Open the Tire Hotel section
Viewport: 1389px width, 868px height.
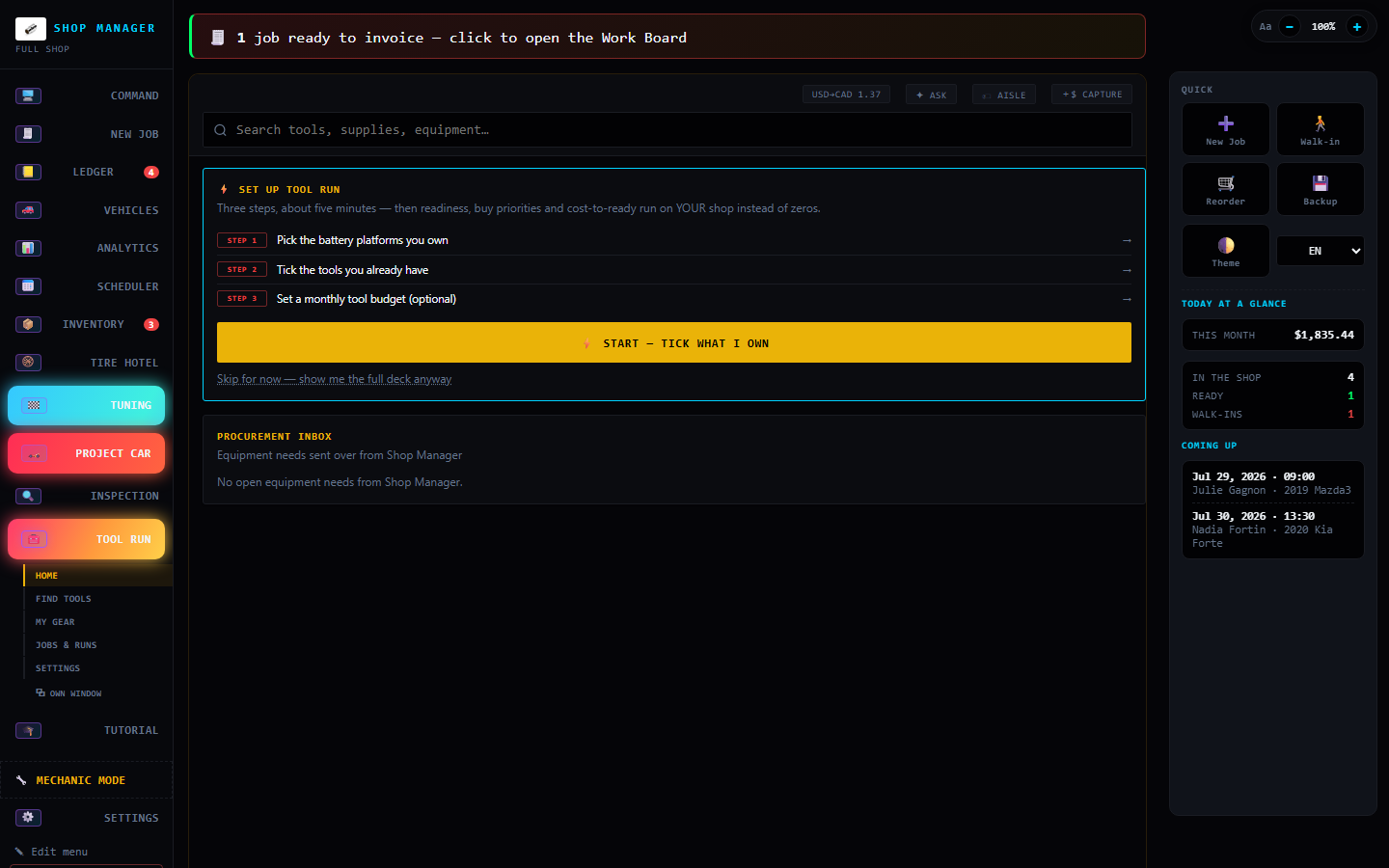[87, 363]
